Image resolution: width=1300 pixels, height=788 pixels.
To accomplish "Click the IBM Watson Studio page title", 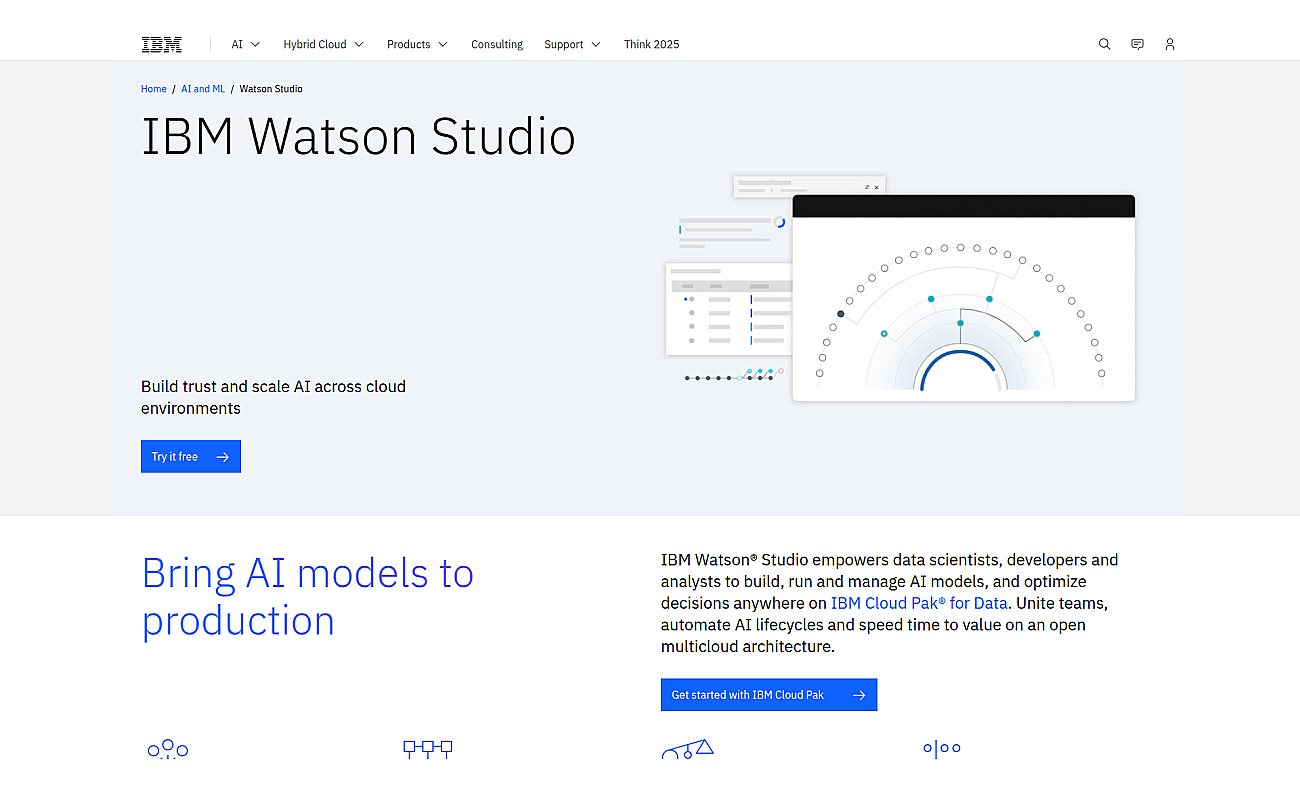I will point(359,137).
